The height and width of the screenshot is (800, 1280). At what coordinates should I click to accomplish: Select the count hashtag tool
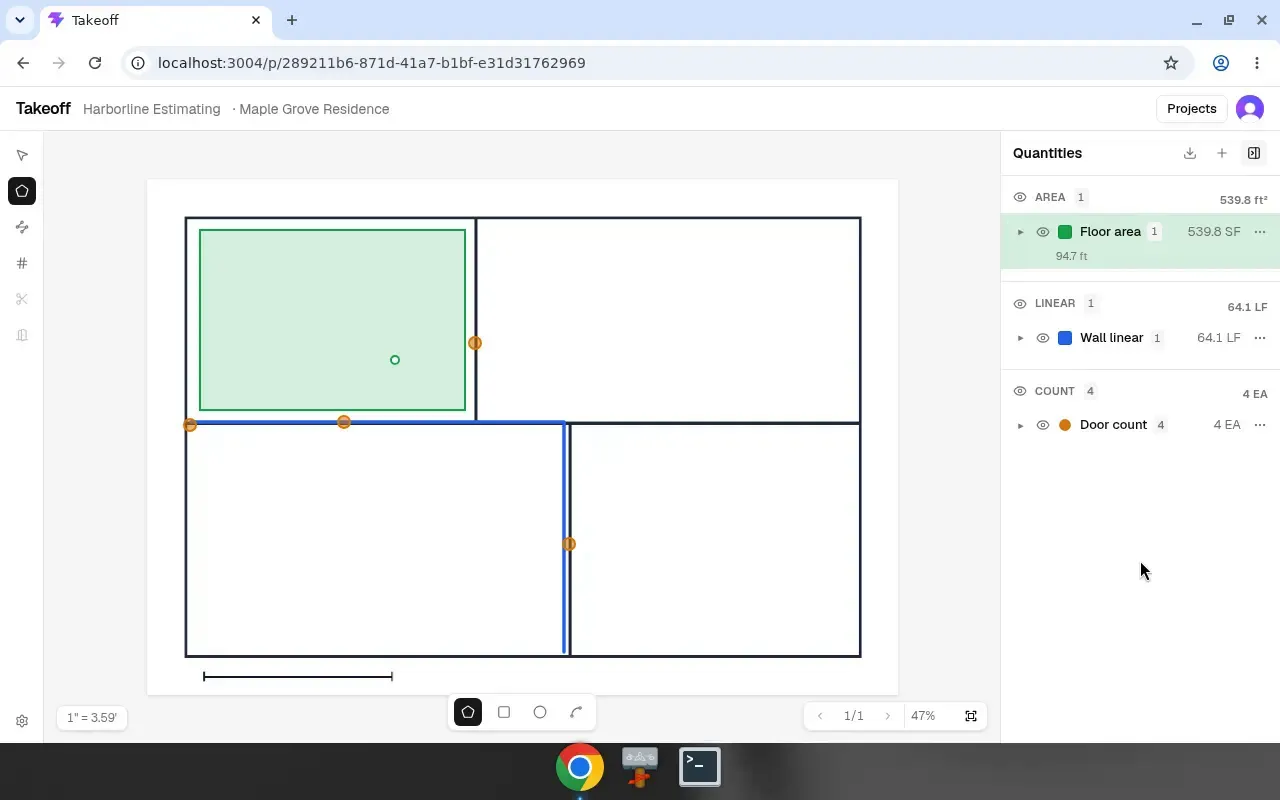click(x=22, y=263)
